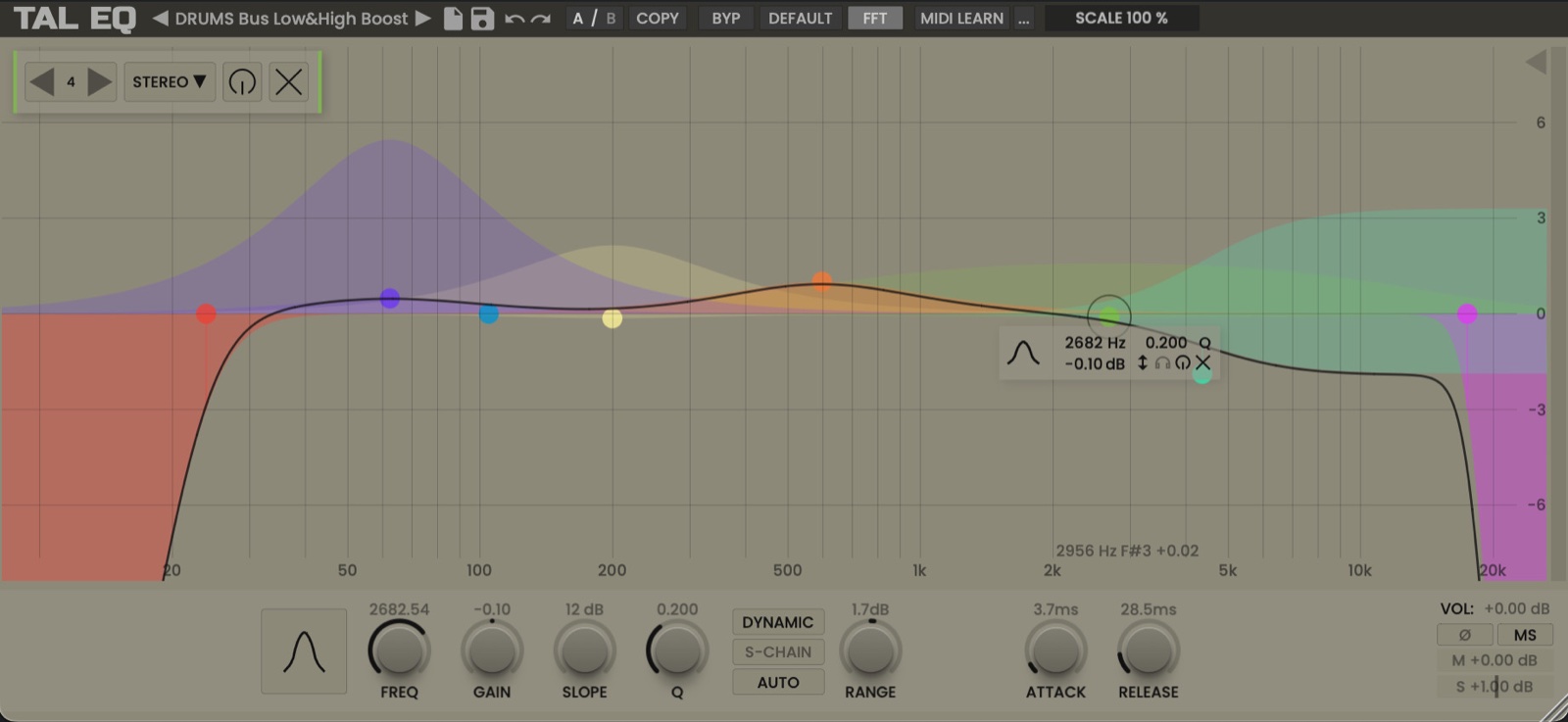Click the GAIN knob
The height and width of the screenshot is (722, 1568).
(492, 650)
